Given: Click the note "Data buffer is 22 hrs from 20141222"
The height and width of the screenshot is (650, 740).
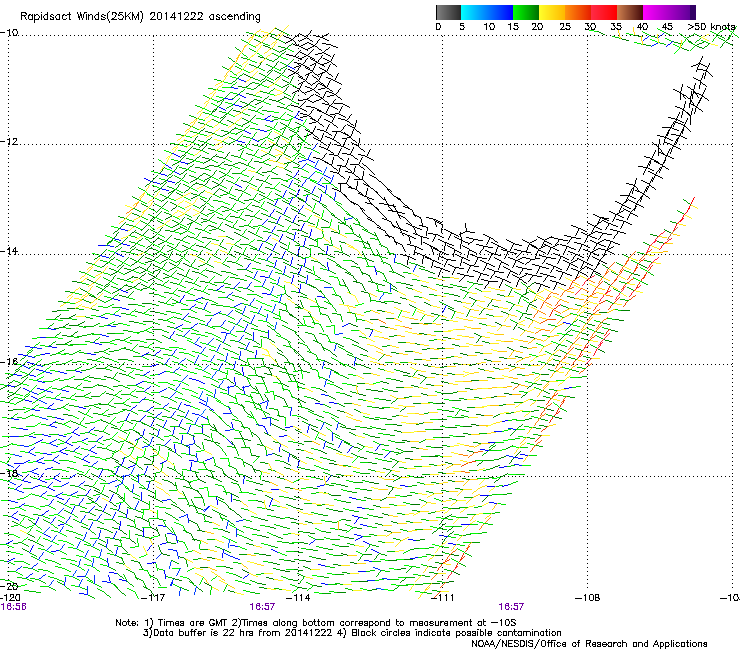Looking at the screenshot, I should click(242, 633).
